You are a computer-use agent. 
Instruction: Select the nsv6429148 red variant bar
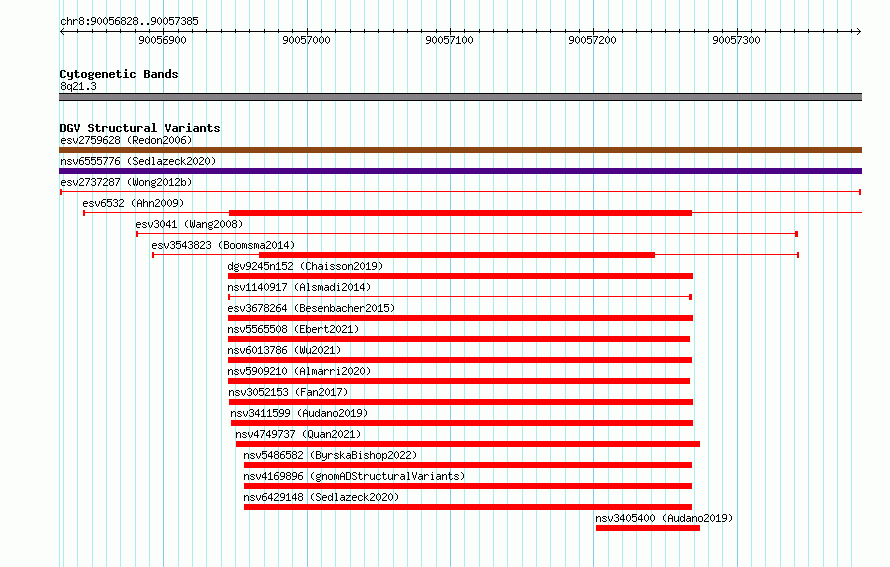468,507
